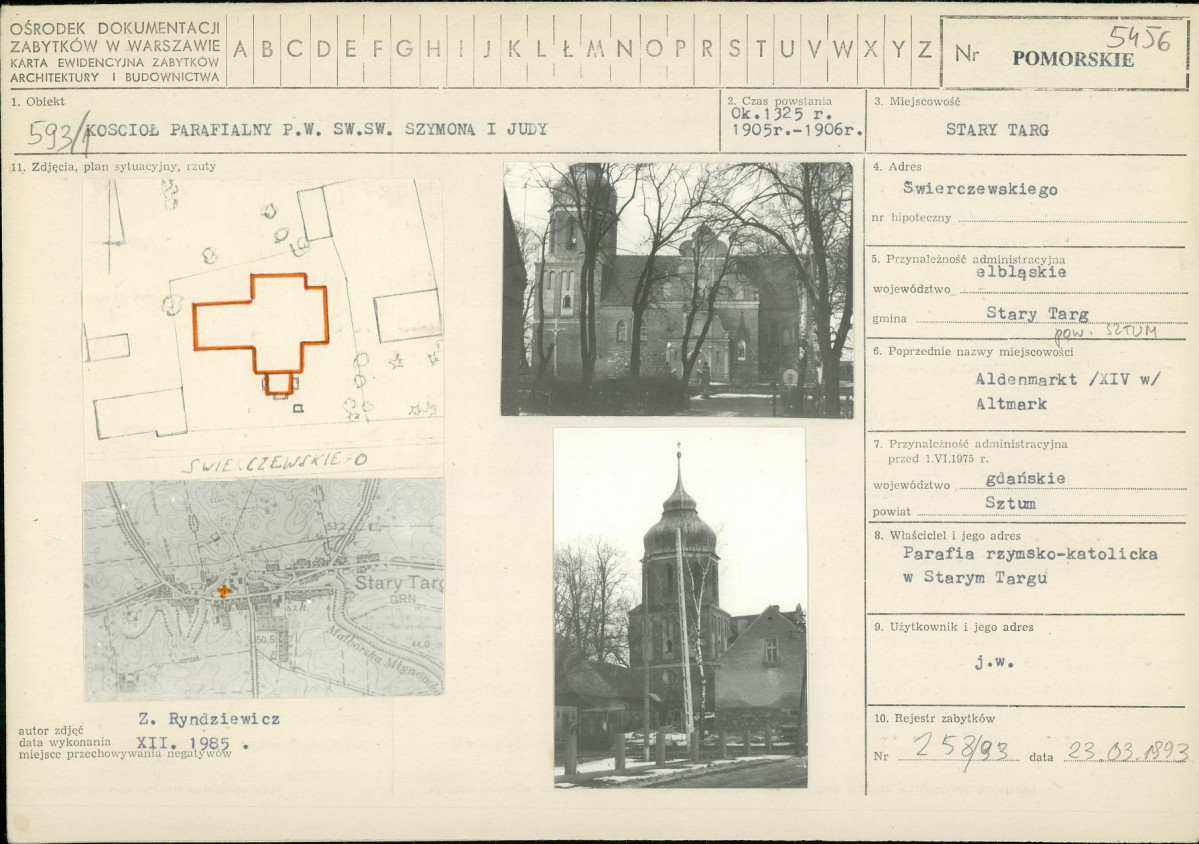This screenshot has height=844, width=1199.
Task: Click '10. Rejestr zabytków' label
Action: 934,718
